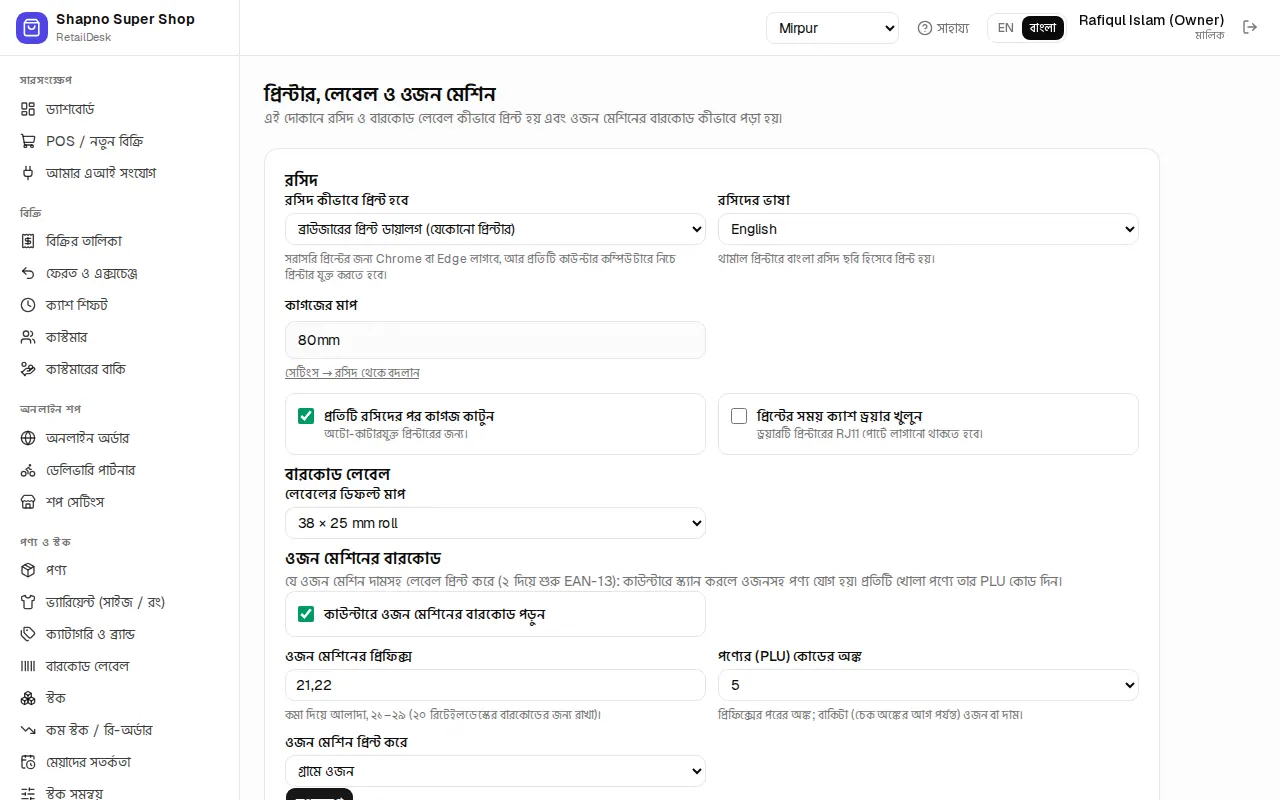This screenshot has height=800, width=1280.
Task: Open the রসিদের ভাষা English dropdown
Action: click(x=928, y=229)
